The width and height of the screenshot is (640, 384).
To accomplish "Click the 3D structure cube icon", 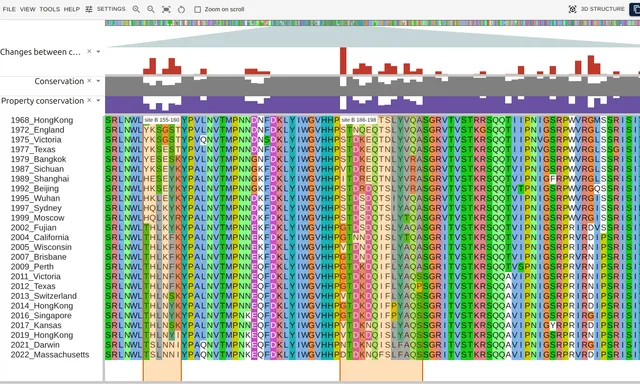I will click(x=572, y=9).
